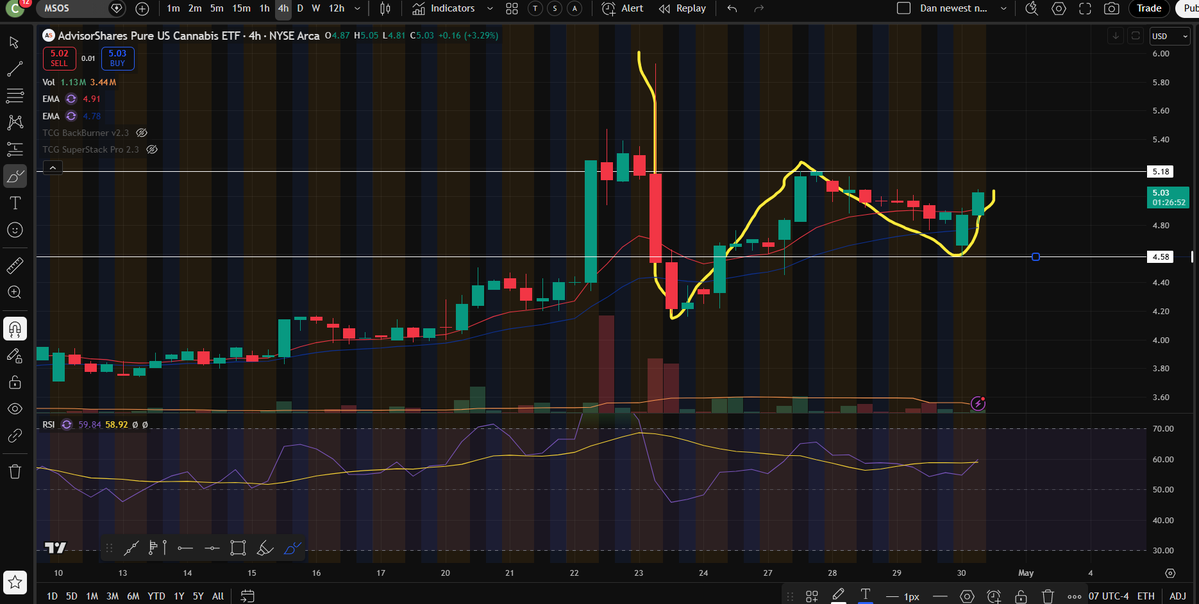The image size is (1199, 604).
Task: Open the price scale settings gear
Action: (1170, 573)
